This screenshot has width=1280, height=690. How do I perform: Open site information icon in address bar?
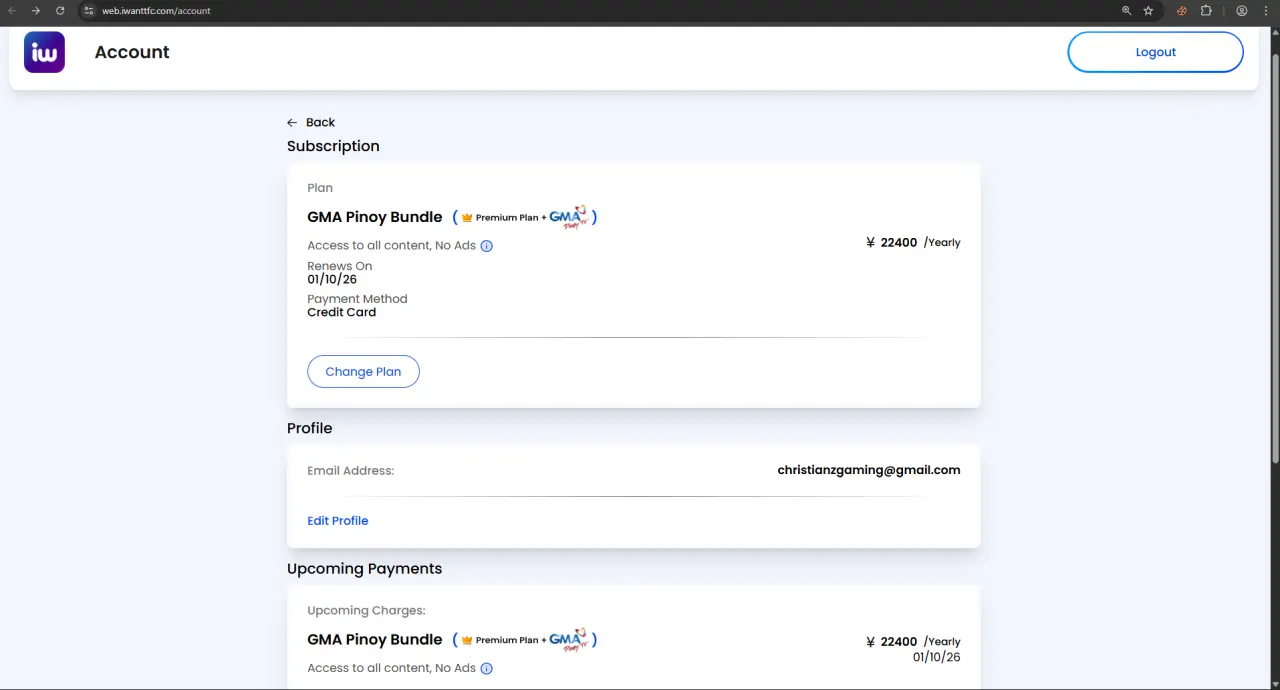(89, 10)
